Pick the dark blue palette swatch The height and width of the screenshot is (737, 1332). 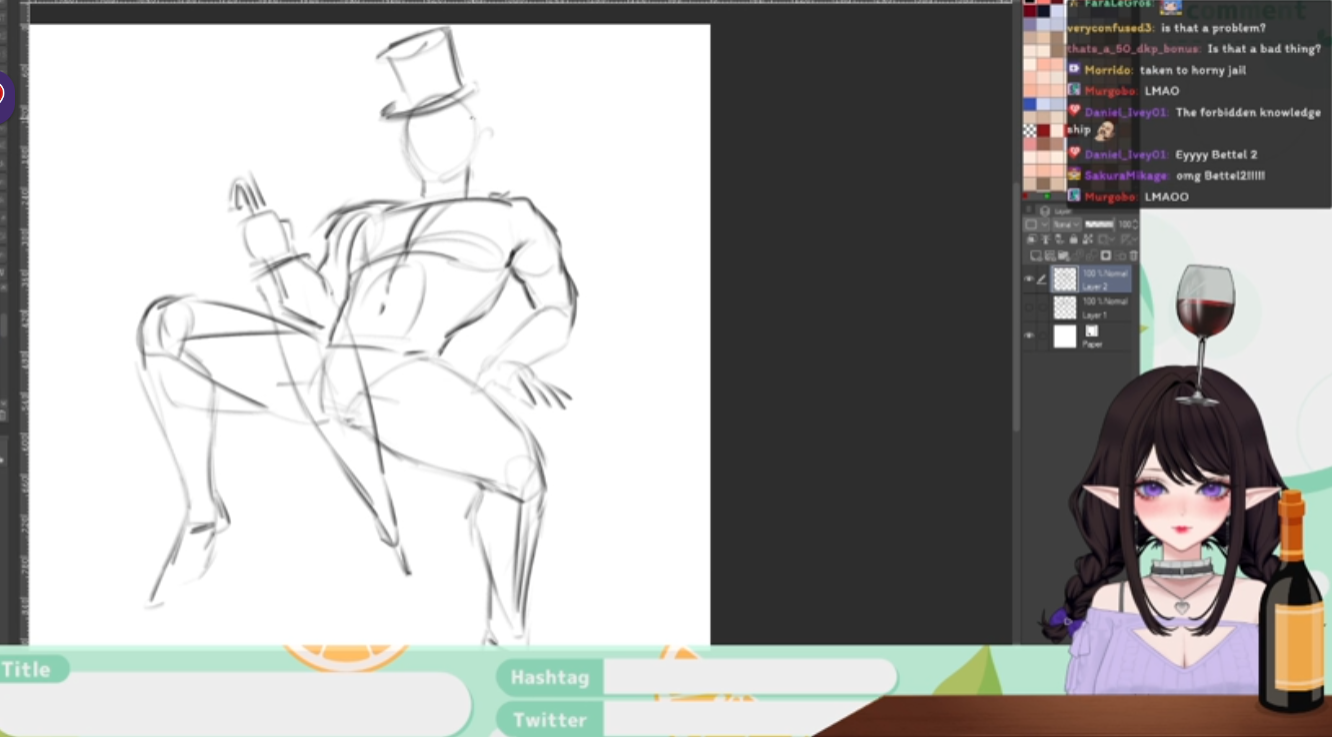(x=1043, y=12)
